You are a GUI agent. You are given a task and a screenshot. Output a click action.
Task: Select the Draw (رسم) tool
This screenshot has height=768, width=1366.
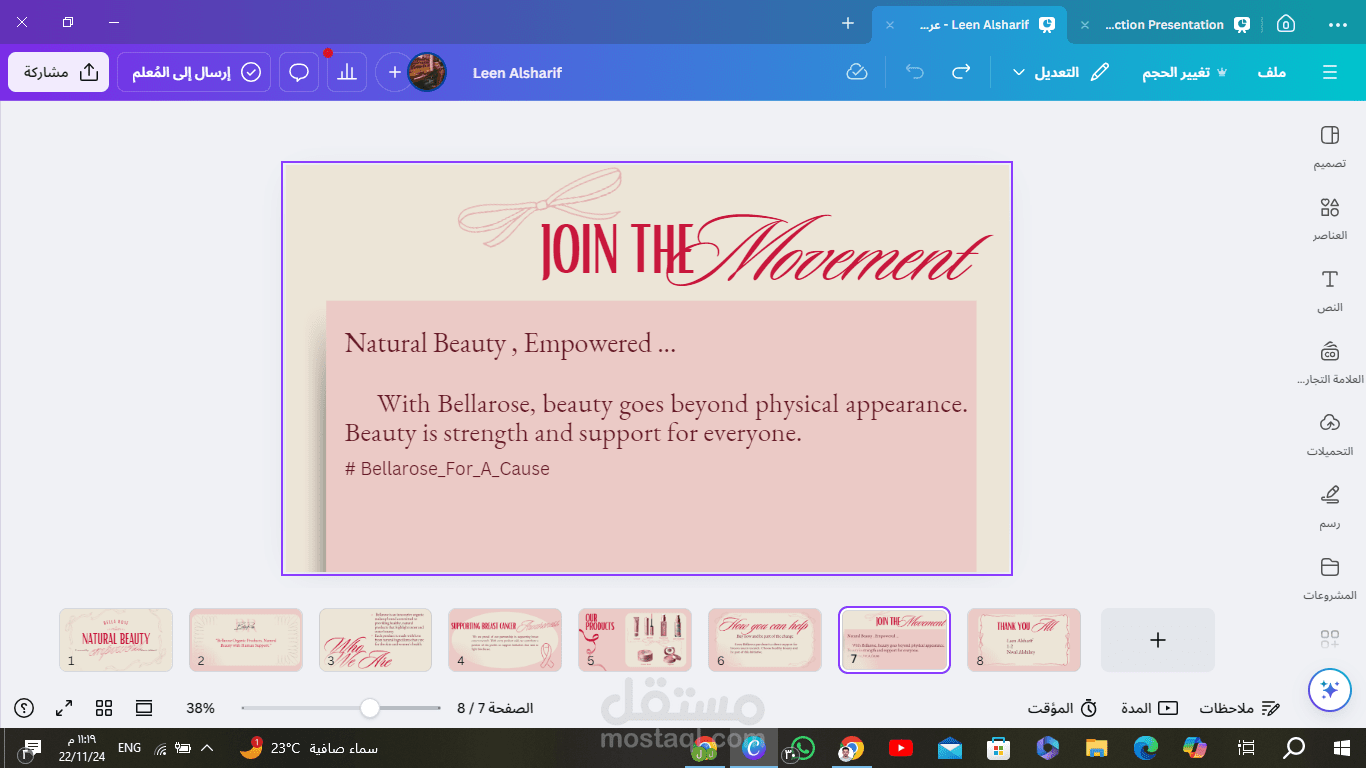[1329, 506]
